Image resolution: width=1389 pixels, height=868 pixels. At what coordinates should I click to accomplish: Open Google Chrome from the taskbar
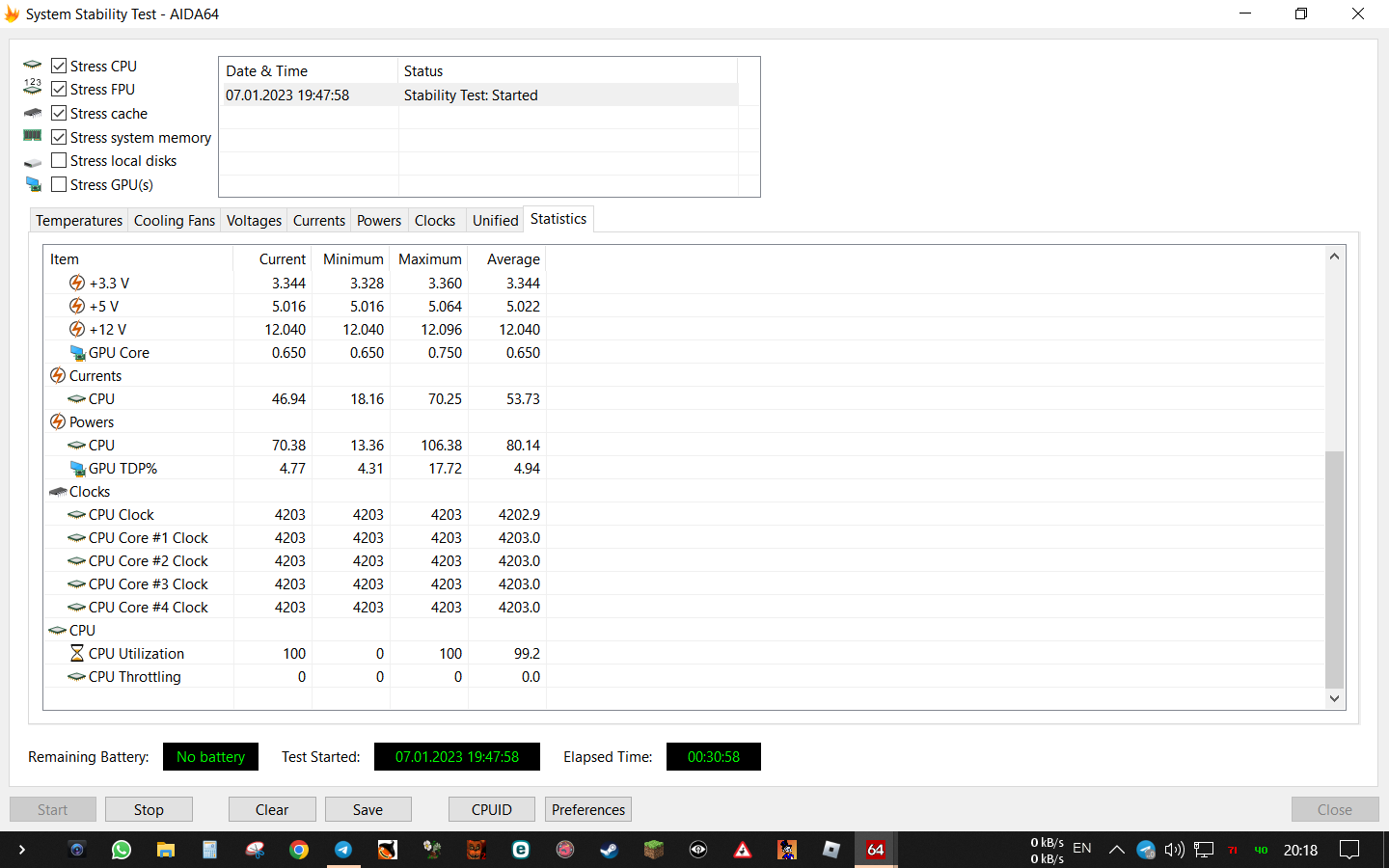point(299,850)
